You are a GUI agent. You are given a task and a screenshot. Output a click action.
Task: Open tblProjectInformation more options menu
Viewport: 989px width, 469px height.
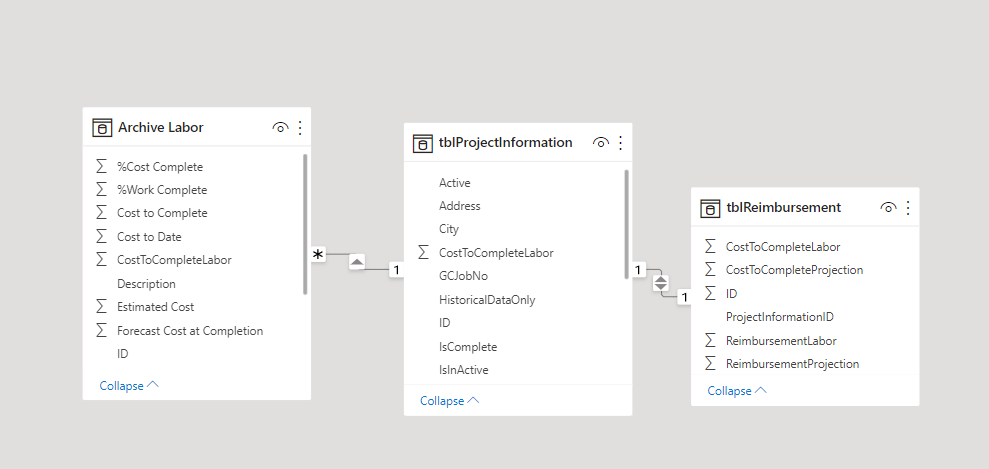[x=621, y=143]
